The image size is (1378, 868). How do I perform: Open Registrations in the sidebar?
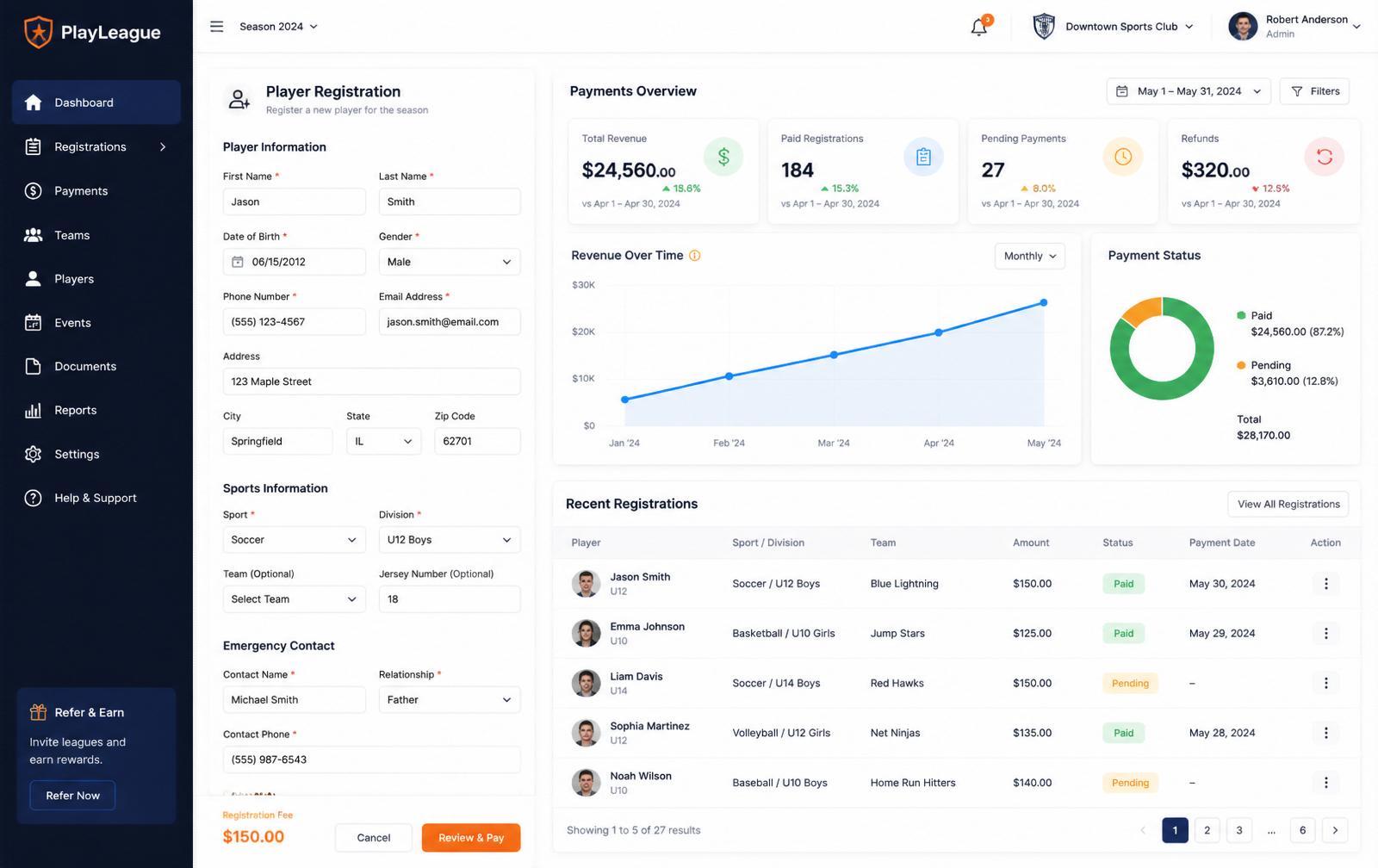click(96, 147)
